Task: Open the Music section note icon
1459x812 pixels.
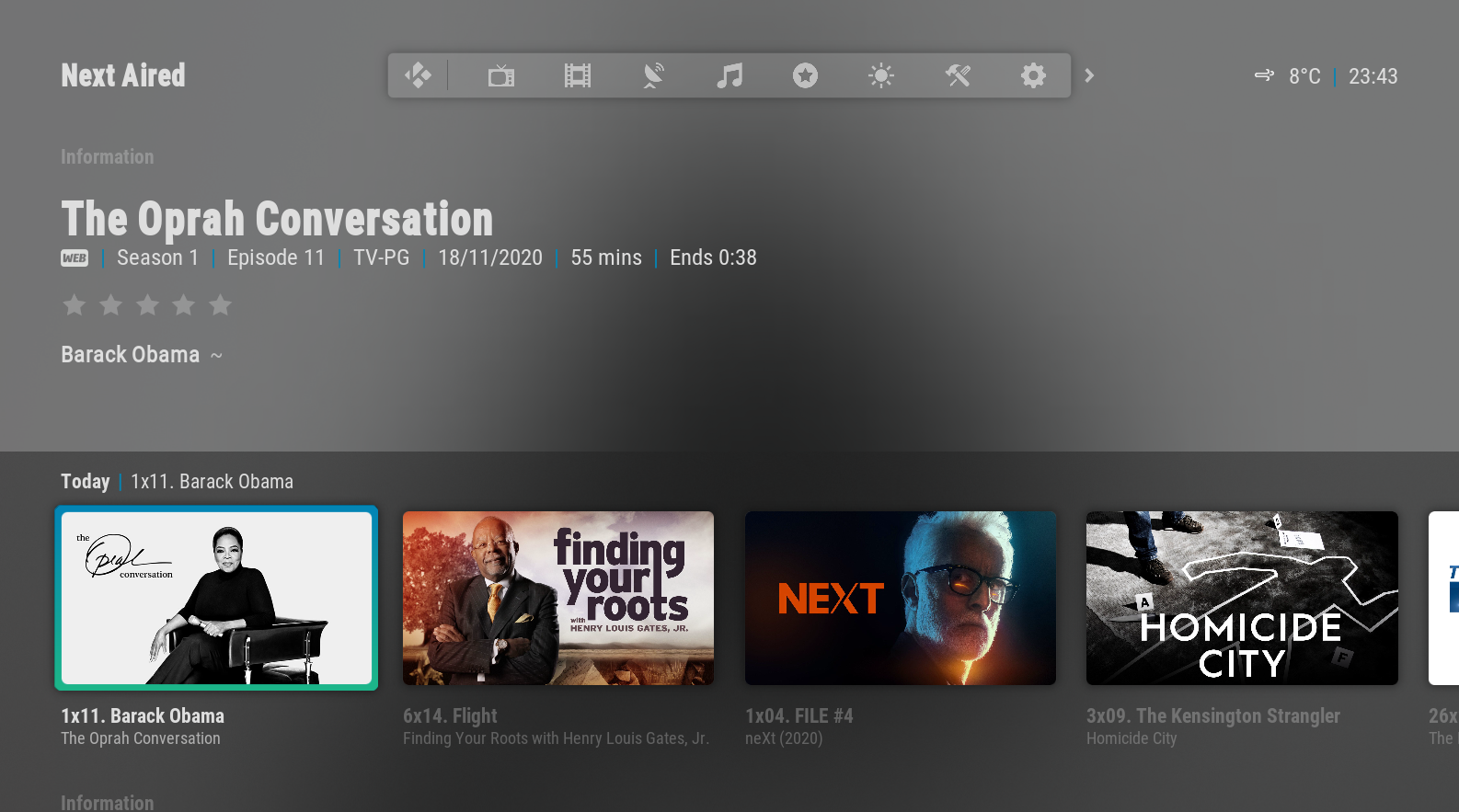Action: pyautogui.click(x=729, y=75)
